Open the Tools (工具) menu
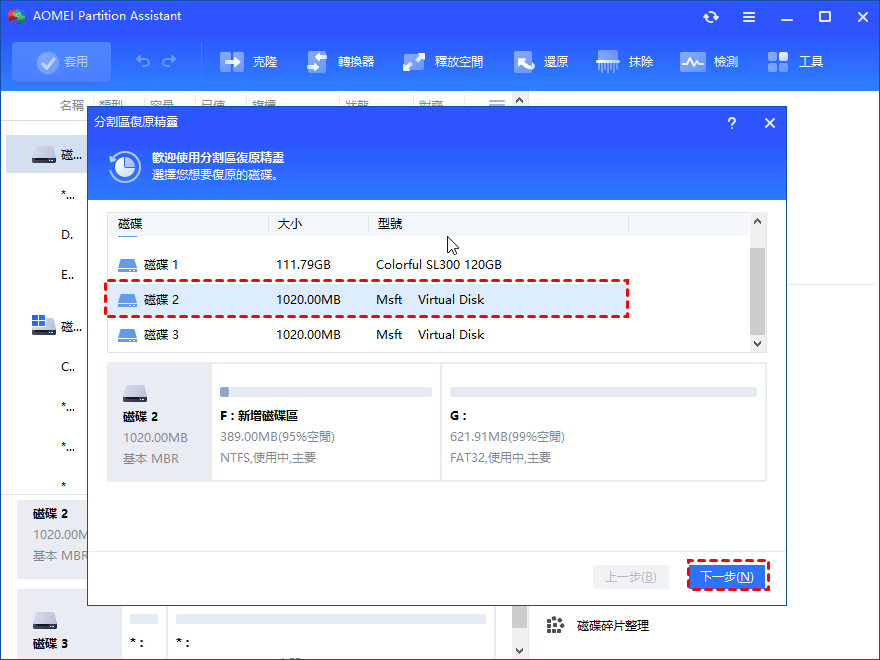 pos(795,62)
